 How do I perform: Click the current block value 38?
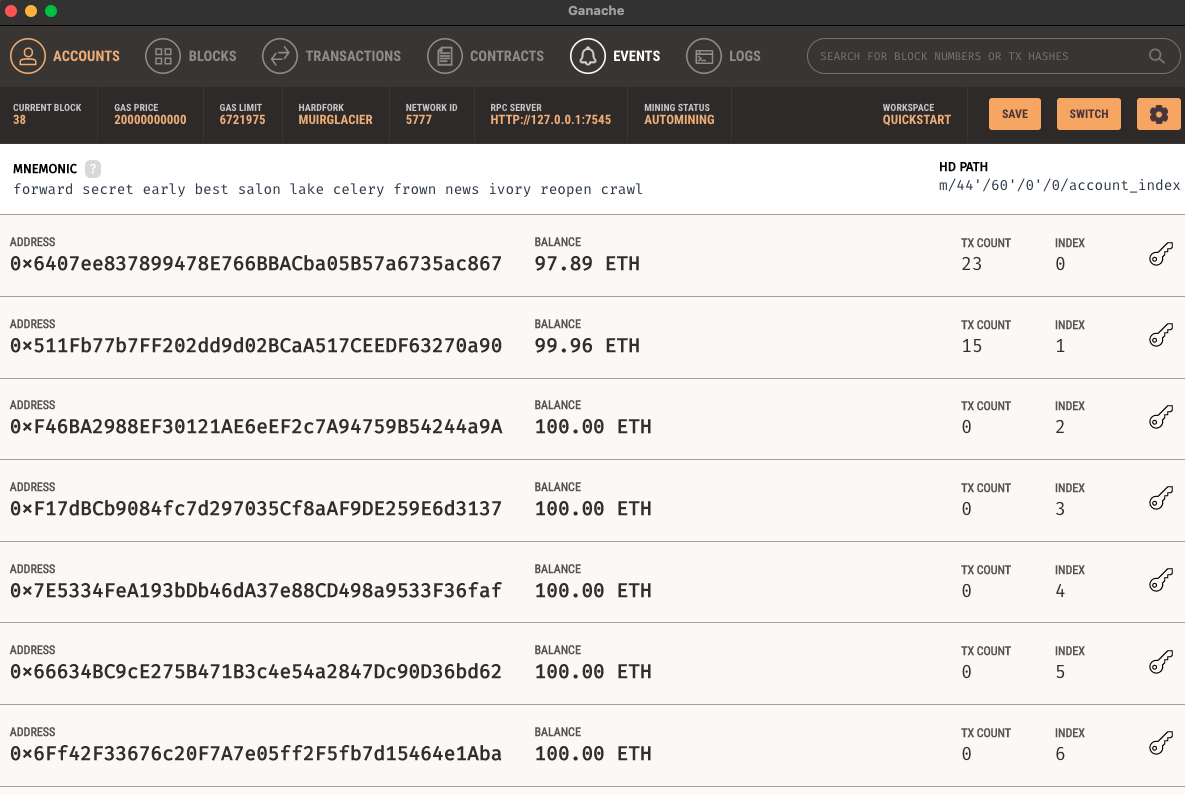point(20,119)
